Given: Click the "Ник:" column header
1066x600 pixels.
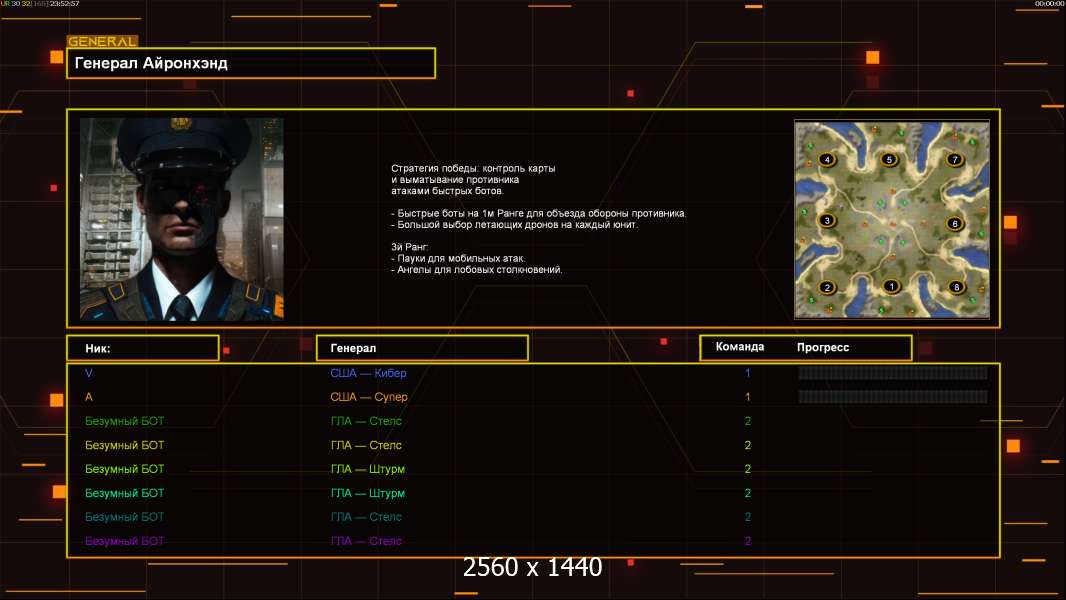Looking at the screenshot, I should 142,348.
